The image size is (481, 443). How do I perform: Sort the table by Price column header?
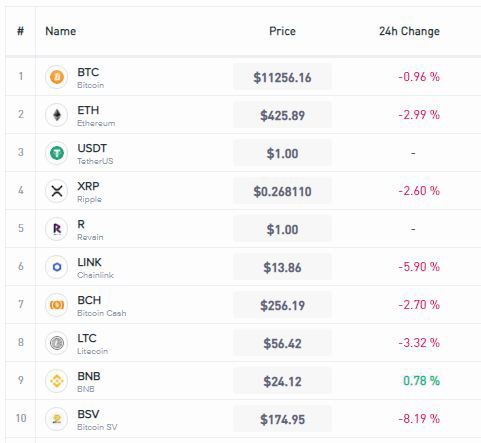tap(282, 31)
